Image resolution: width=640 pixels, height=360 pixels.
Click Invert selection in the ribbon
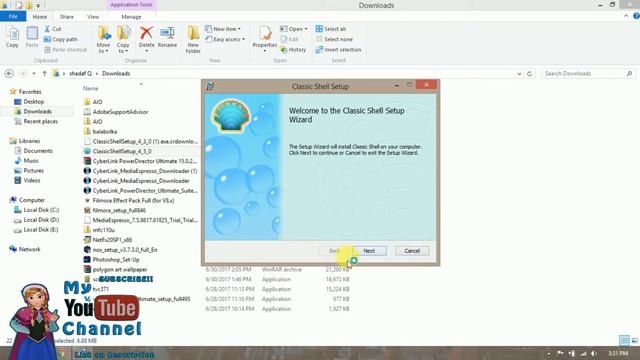click(338, 49)
